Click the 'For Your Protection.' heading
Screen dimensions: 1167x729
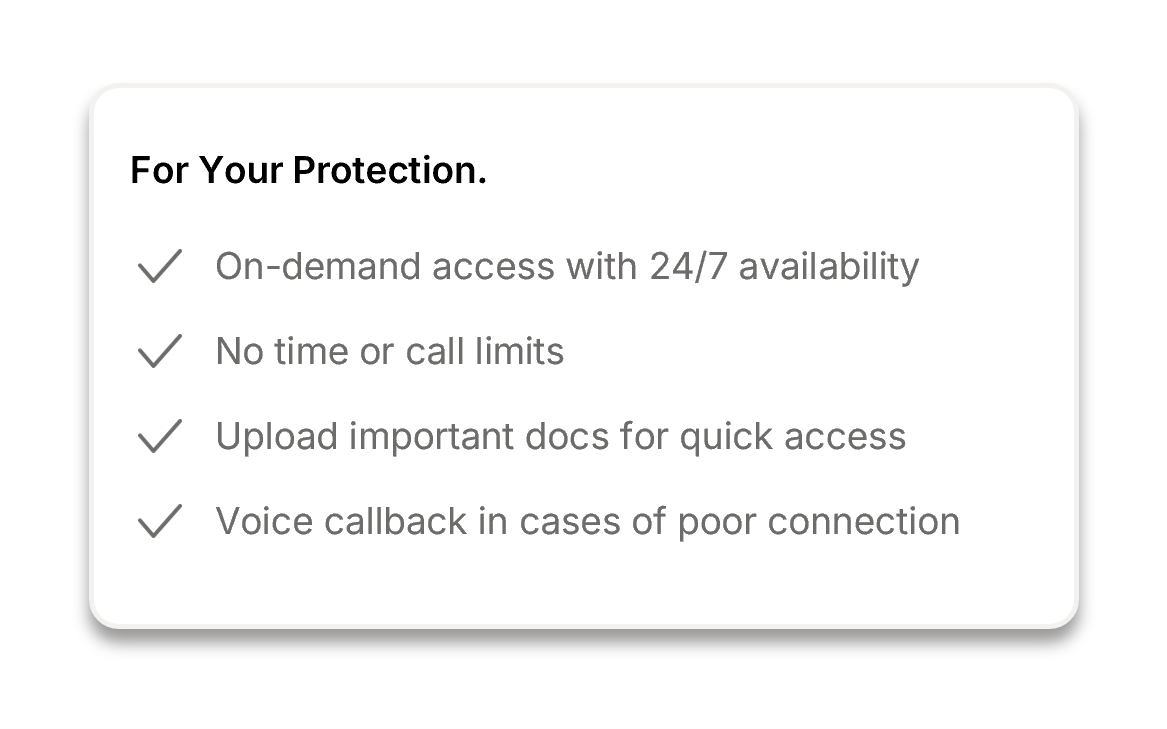(x=308, y=171)
